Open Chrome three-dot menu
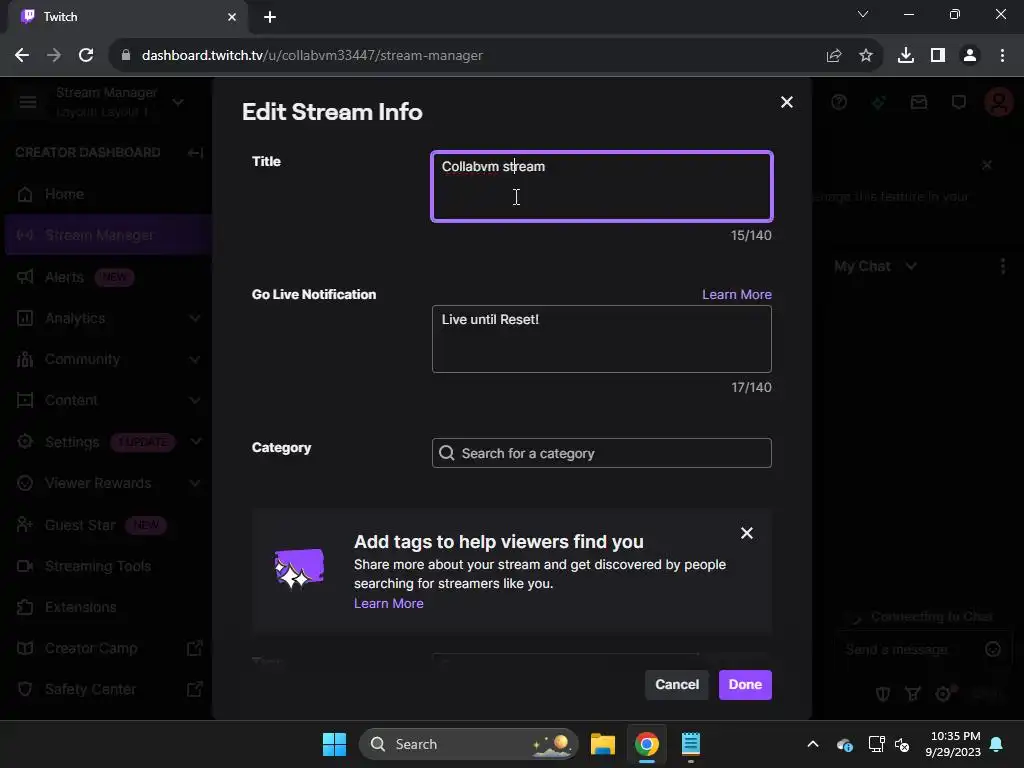 (x=1002, y=56)
